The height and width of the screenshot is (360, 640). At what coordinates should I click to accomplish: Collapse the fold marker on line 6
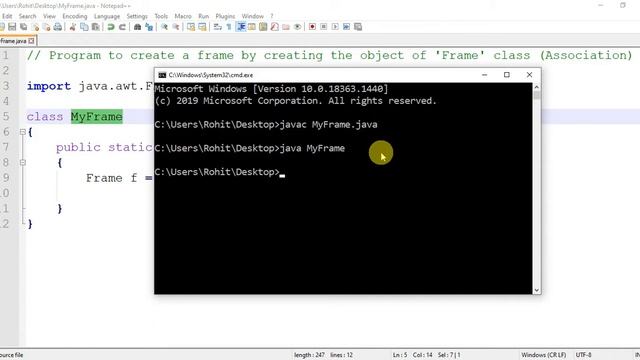[23, 132]
